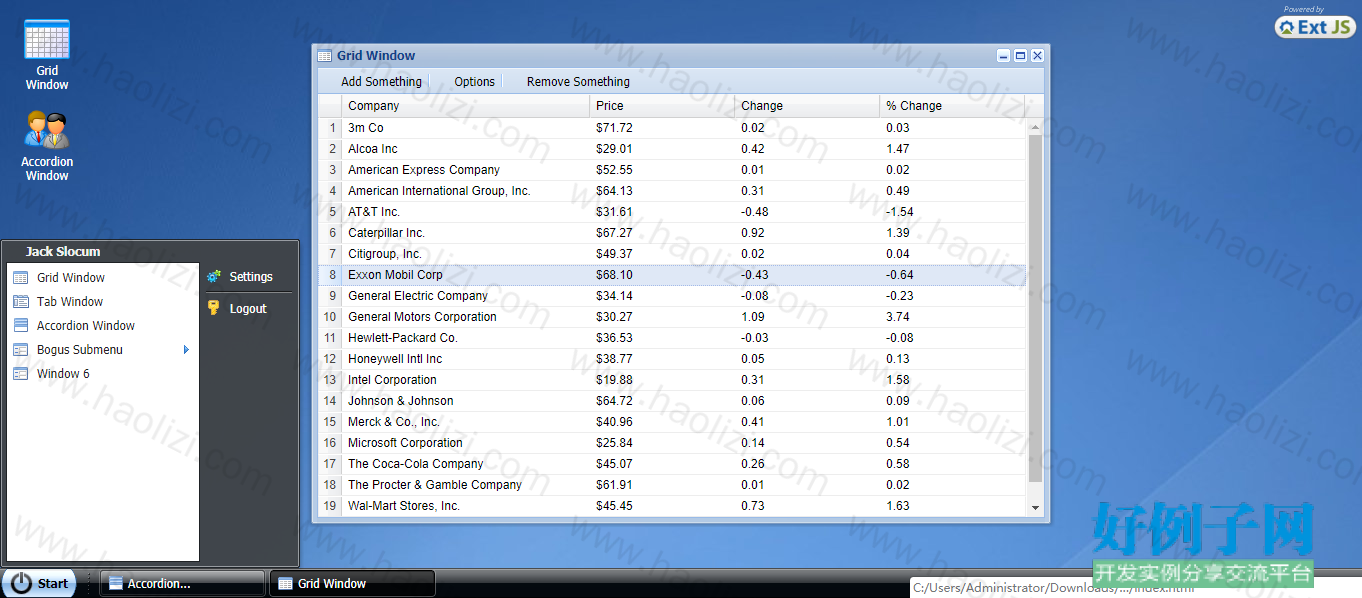The height and width of the screenshot is (598, 1362).
Task: Click the Start button
Action: 39,583
